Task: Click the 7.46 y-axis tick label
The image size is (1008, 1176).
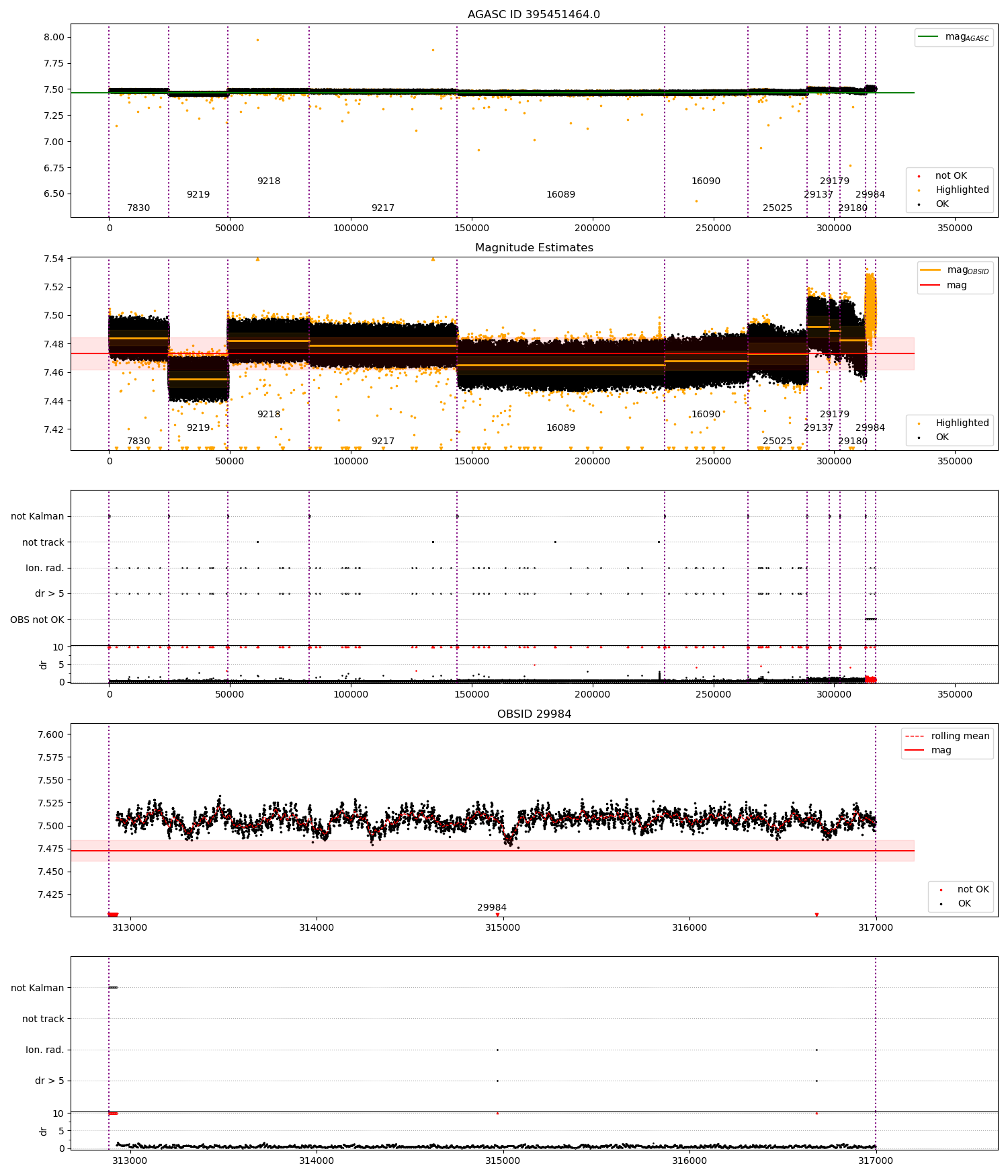Action: tap(53, 372)
